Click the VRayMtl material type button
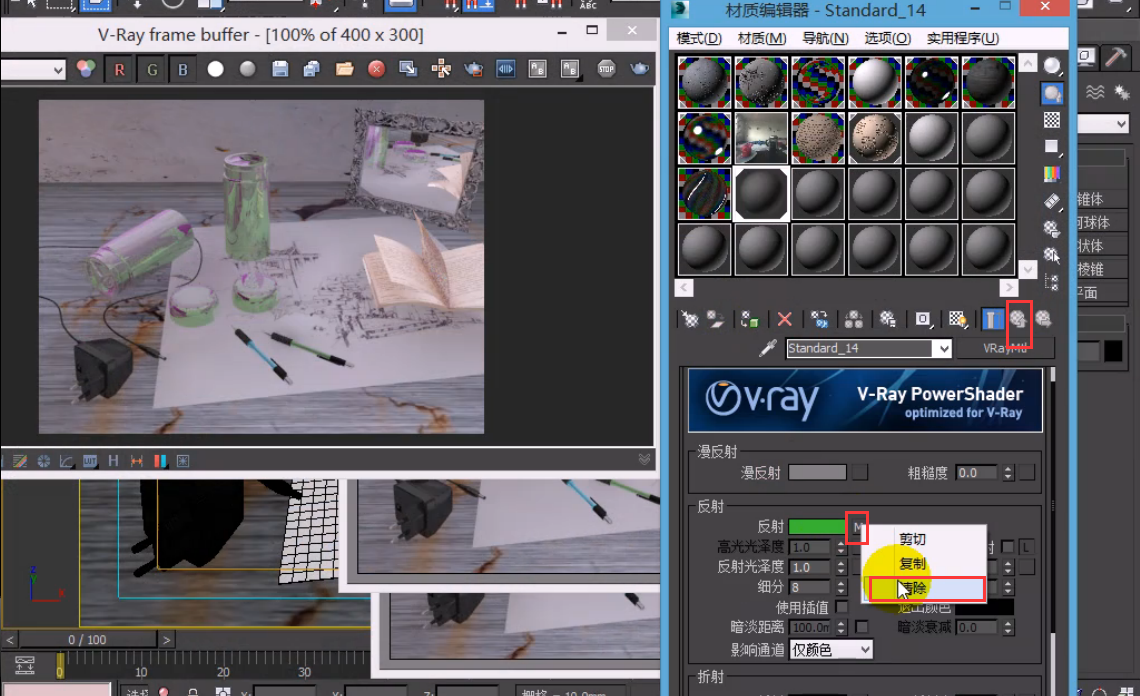Screen dimensions: 1140x696 pyautogui.click(x=1004, y=349)
